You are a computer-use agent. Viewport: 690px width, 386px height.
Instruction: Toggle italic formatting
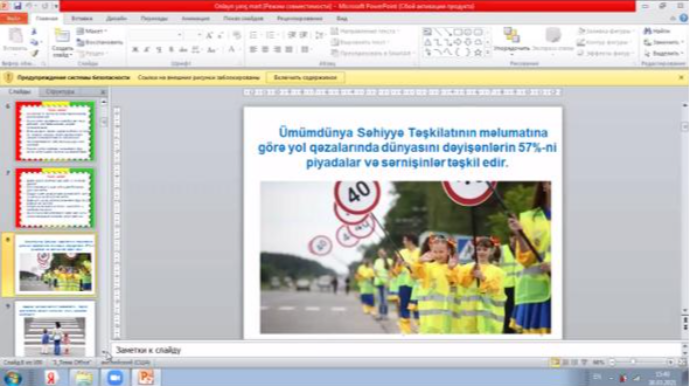[x=147, y=50]
